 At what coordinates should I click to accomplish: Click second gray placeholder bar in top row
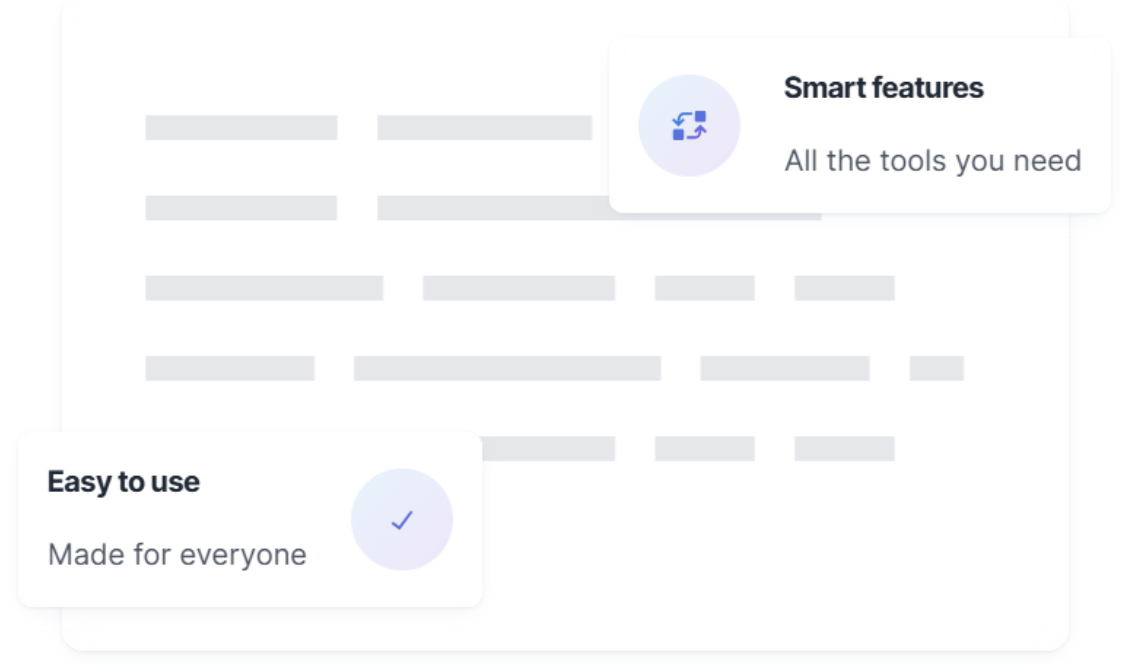click(484, 128)
